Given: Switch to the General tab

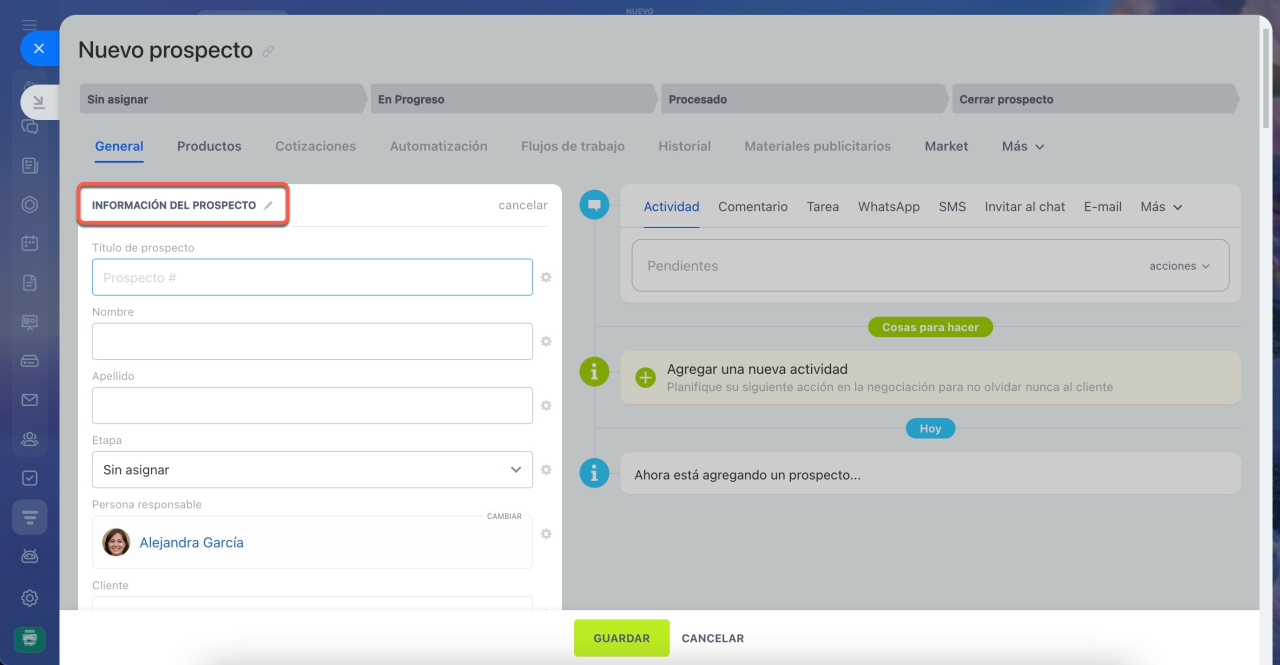Looking at the screenshot, I should point(119,146).
